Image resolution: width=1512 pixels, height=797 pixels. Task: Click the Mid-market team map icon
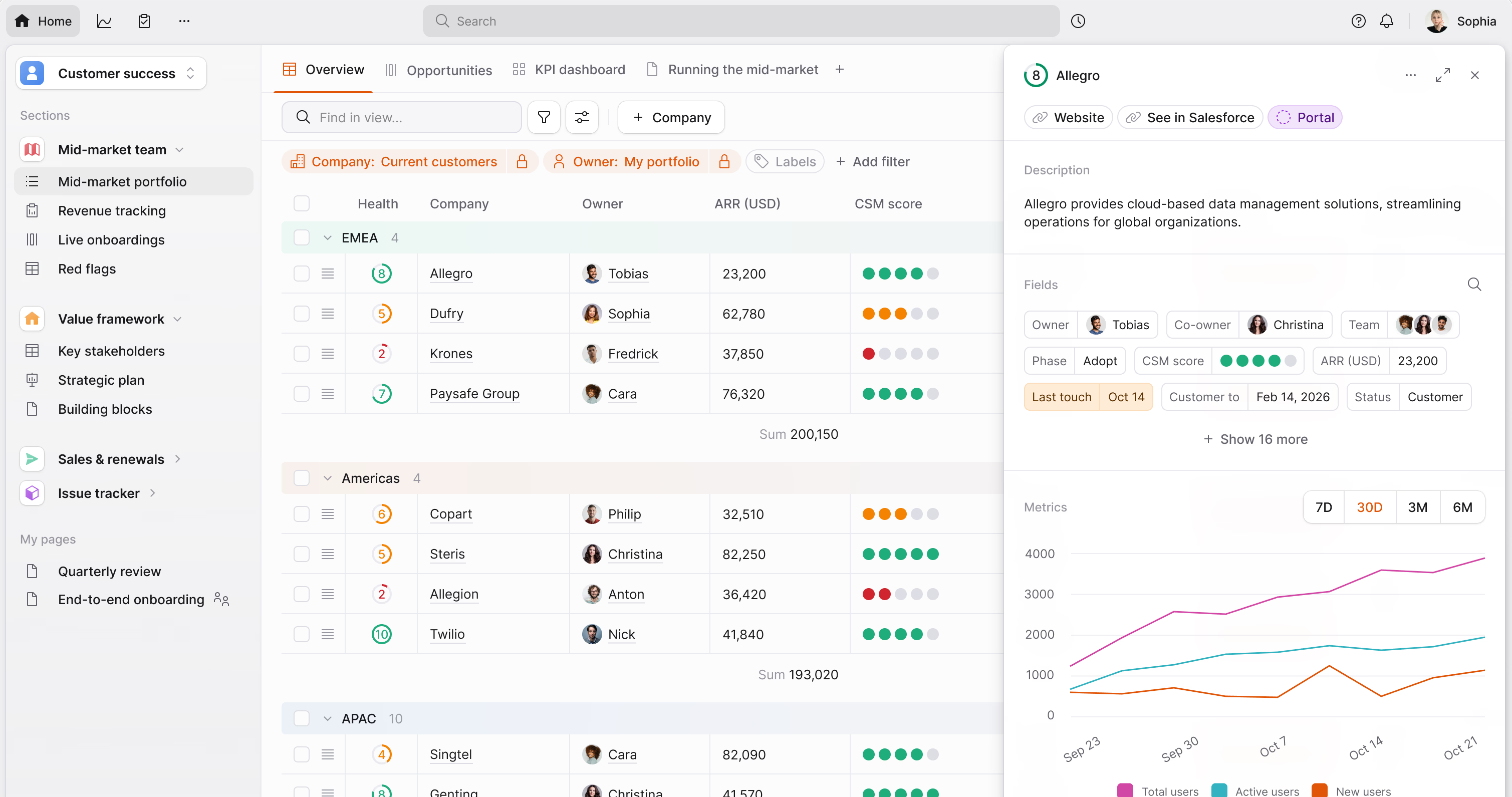pyautogui.click(x=32, y=150)
